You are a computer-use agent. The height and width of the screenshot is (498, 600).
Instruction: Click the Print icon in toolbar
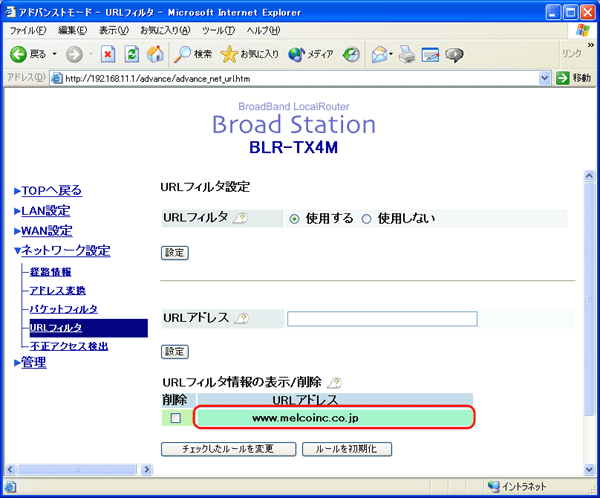407,54
